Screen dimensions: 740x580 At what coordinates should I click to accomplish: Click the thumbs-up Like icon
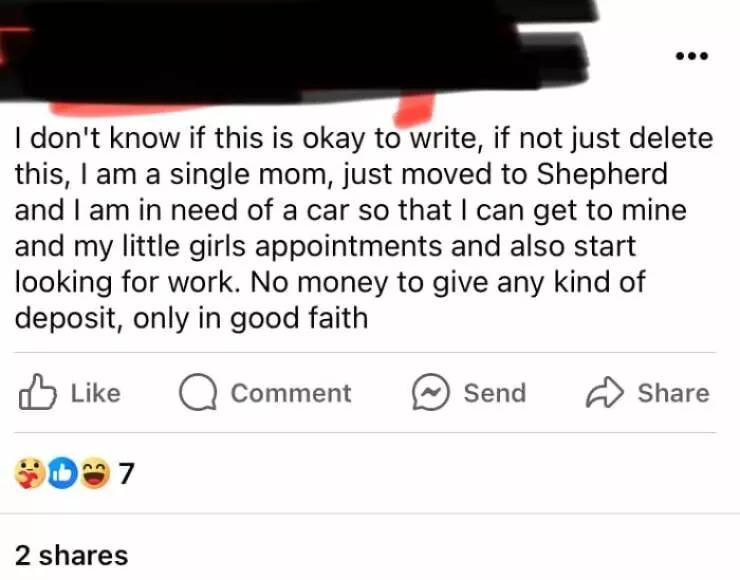(x=37, y=392)
